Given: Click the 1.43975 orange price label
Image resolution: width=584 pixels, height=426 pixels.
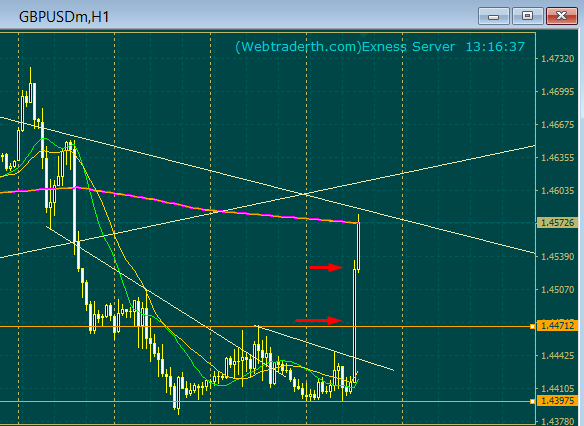Looking at the screenshot, I should coord(558,401).
